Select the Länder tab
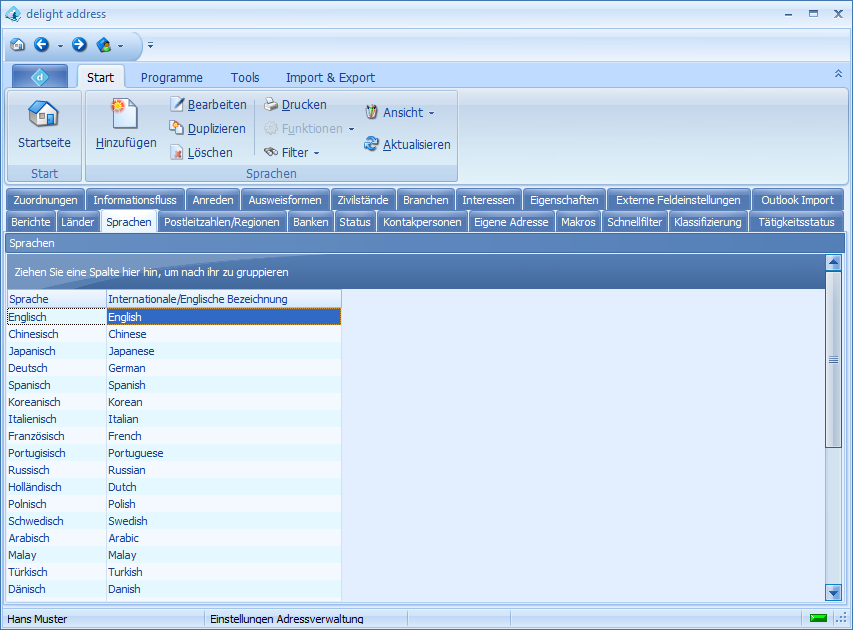This screenshot has width=853, height=630. (78, 222)
